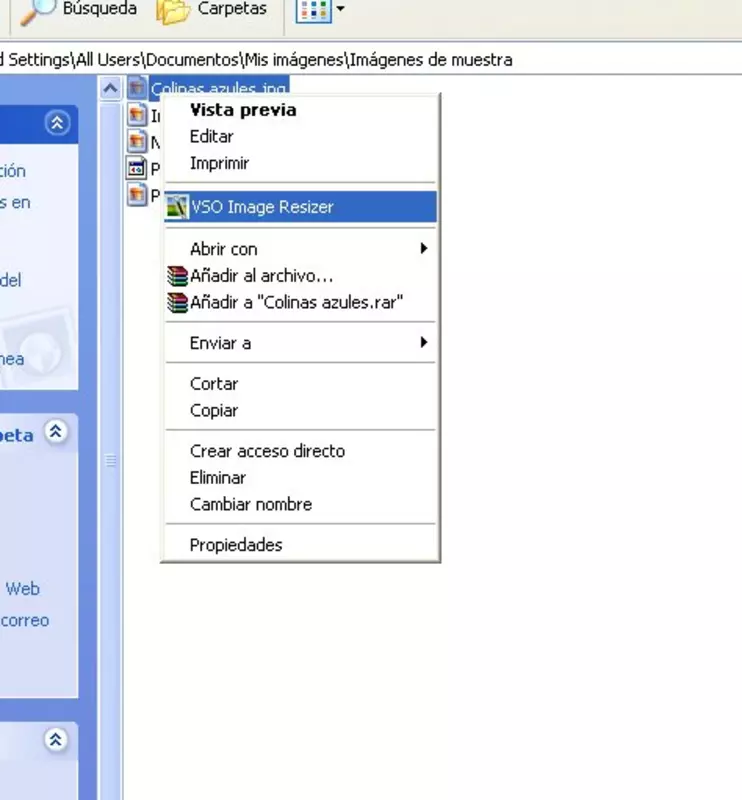
Task: Click Añadir al archivo... entry
Action: [301, 276]
